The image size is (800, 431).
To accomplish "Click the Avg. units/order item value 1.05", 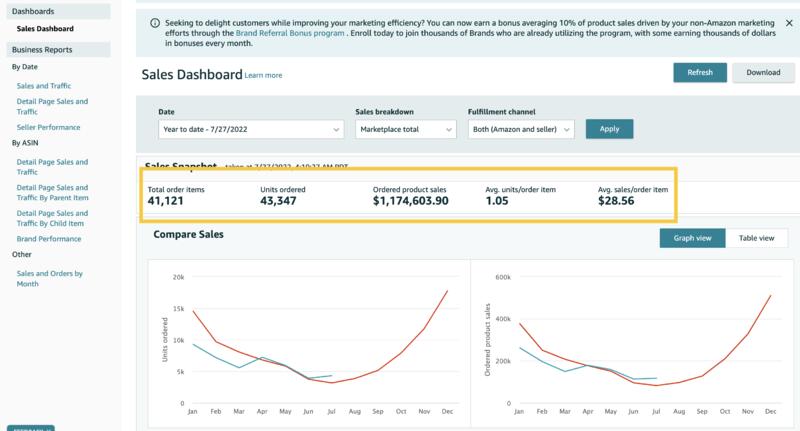I will point(497,201).
